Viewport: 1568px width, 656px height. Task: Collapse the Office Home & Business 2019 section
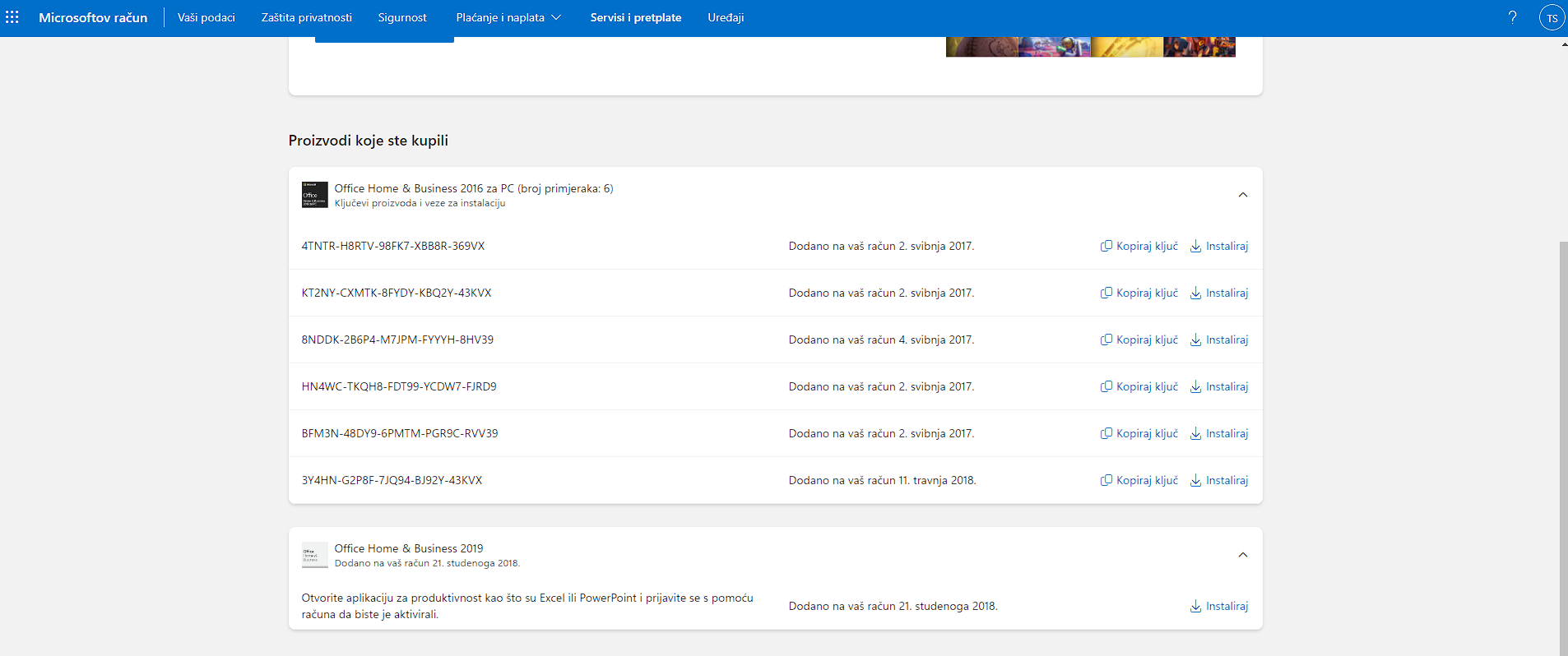1243,555
